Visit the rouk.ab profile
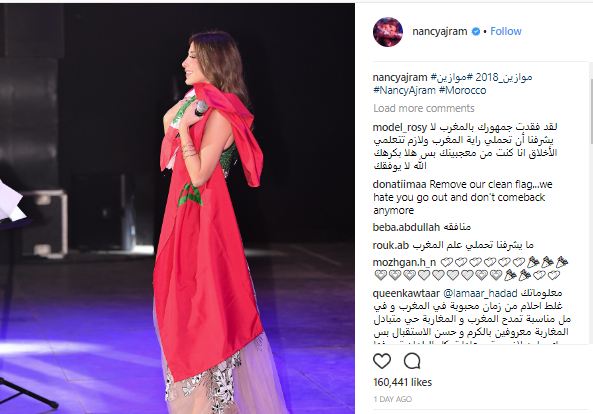The width and height of the screenshot is (593, 414). tap(391, 245)
